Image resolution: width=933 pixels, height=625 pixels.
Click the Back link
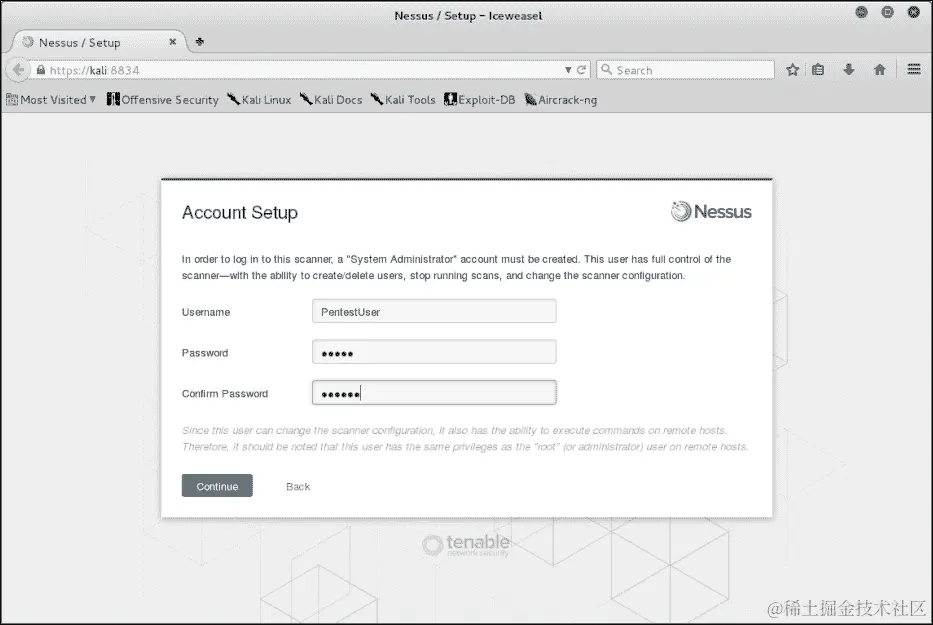point(298,486)
